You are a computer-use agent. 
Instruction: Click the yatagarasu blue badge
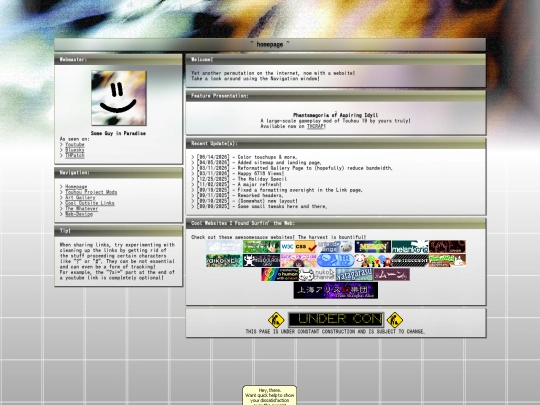[x=354, y=274]
